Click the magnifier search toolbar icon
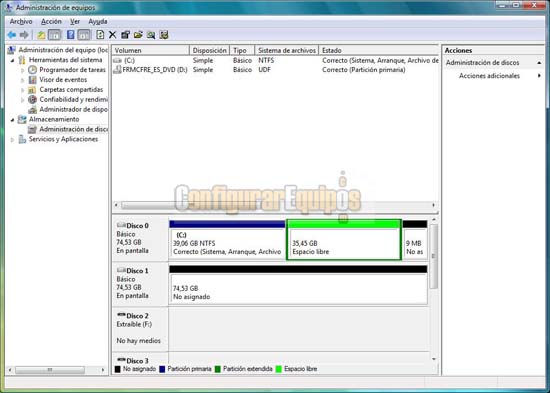 tap(151, 35)
